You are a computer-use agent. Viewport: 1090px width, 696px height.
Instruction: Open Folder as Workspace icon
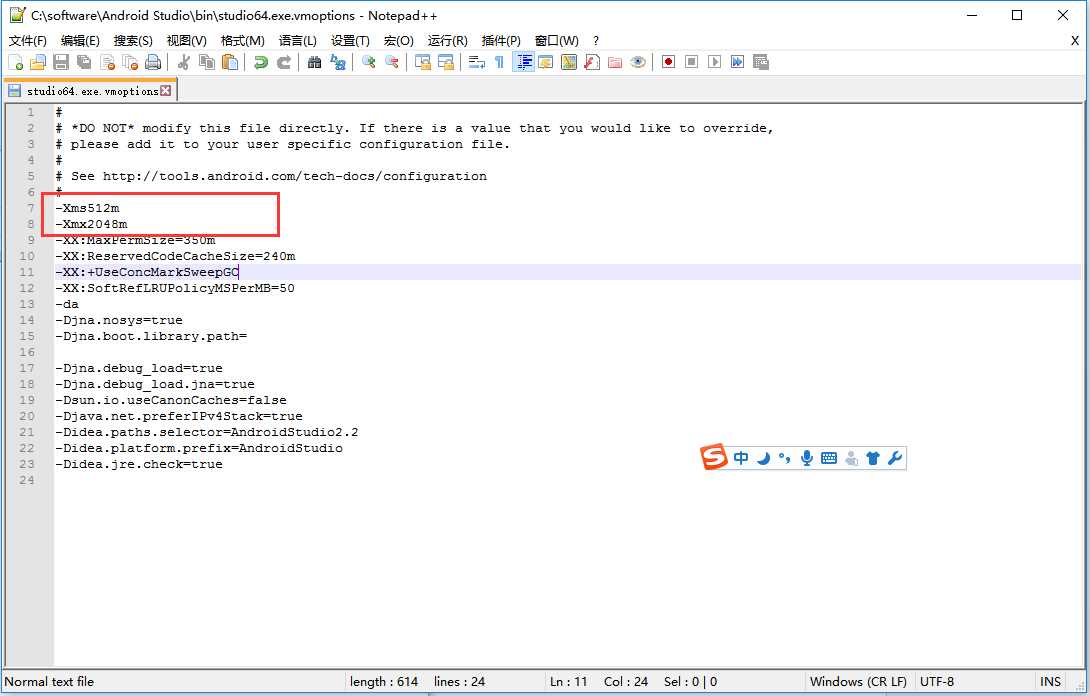tap(615, 62)
